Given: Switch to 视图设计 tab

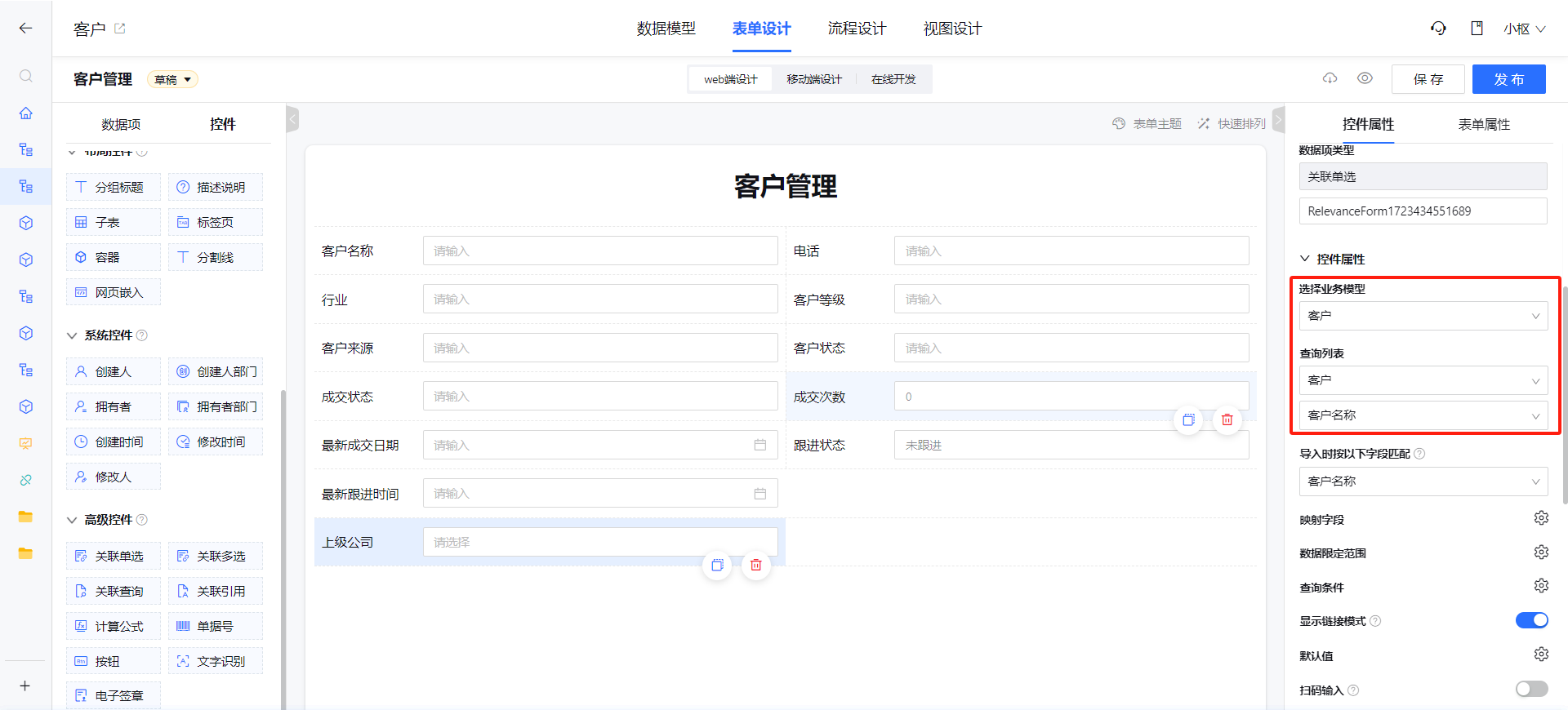Looking at the screenshot, I should [952, 29].
